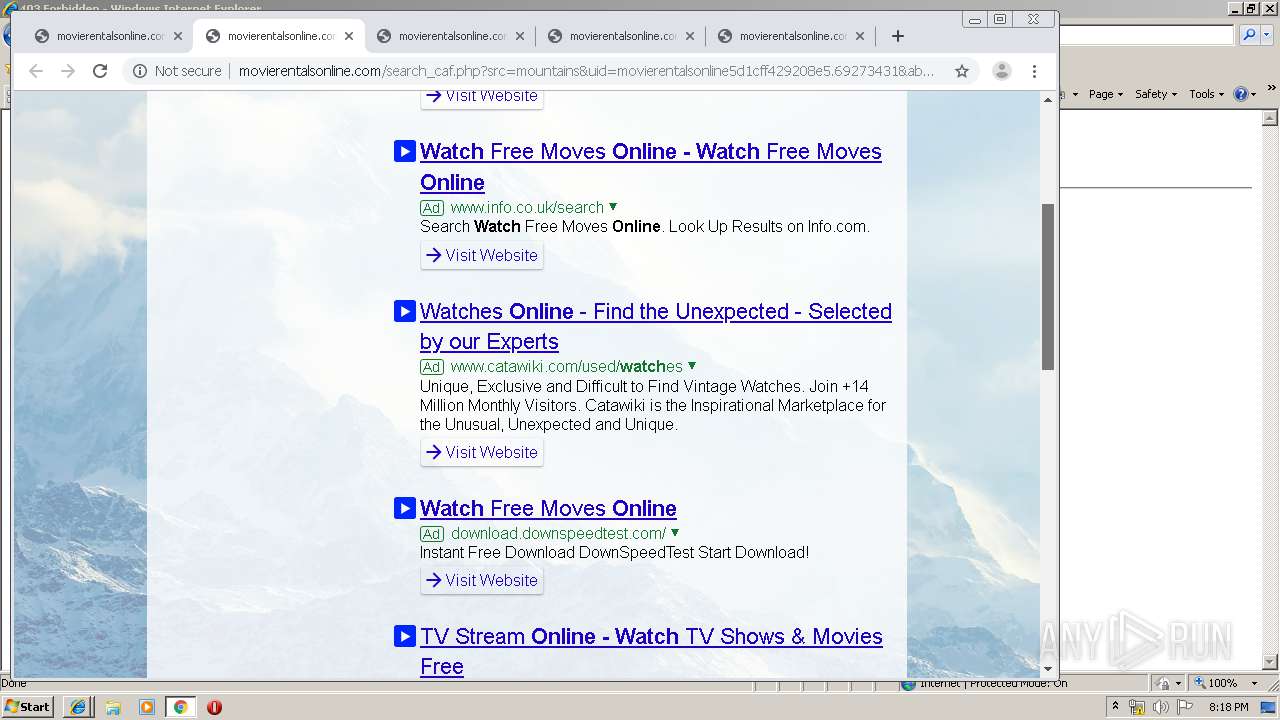Screen dimensions: 1280x720
Task: Click blue arrow icon beside TV Stream Online
Action: coord(405,636)
